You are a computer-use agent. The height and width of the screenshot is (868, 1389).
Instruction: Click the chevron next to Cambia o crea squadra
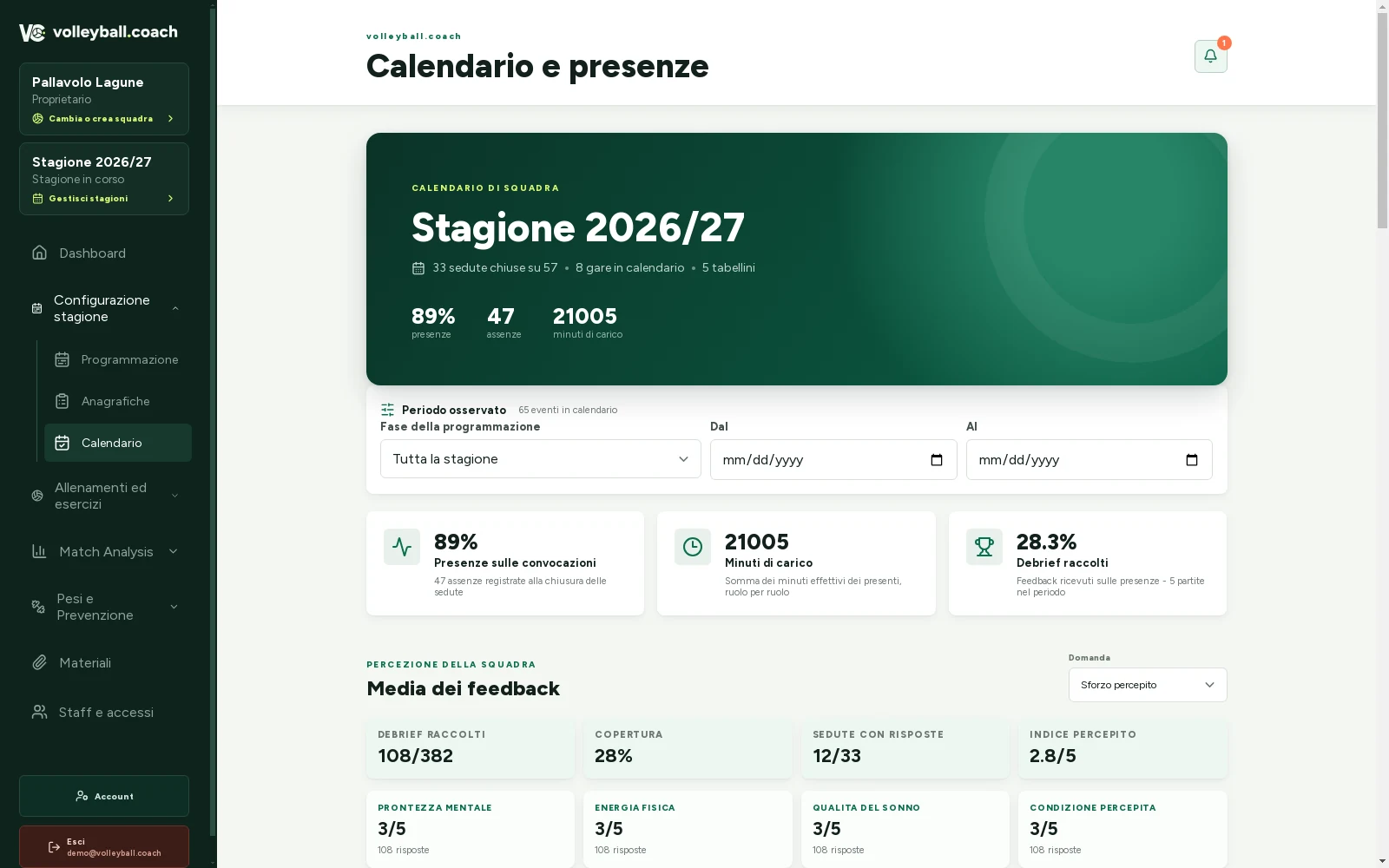point(170,119)
